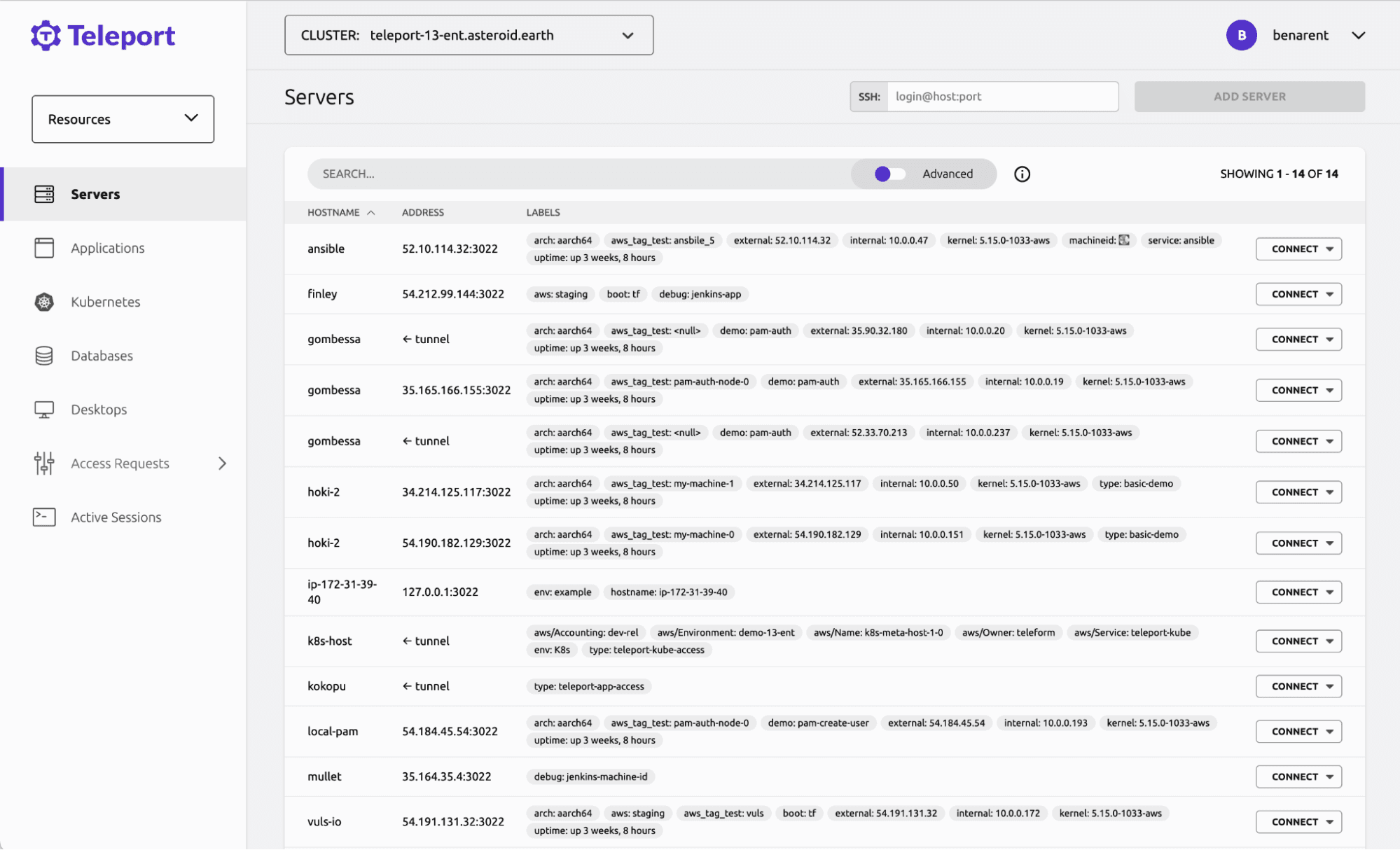This screenshot has width=1400, height=850.
Task: Expand the Resources dropdown menu
Action: [123, 119]
